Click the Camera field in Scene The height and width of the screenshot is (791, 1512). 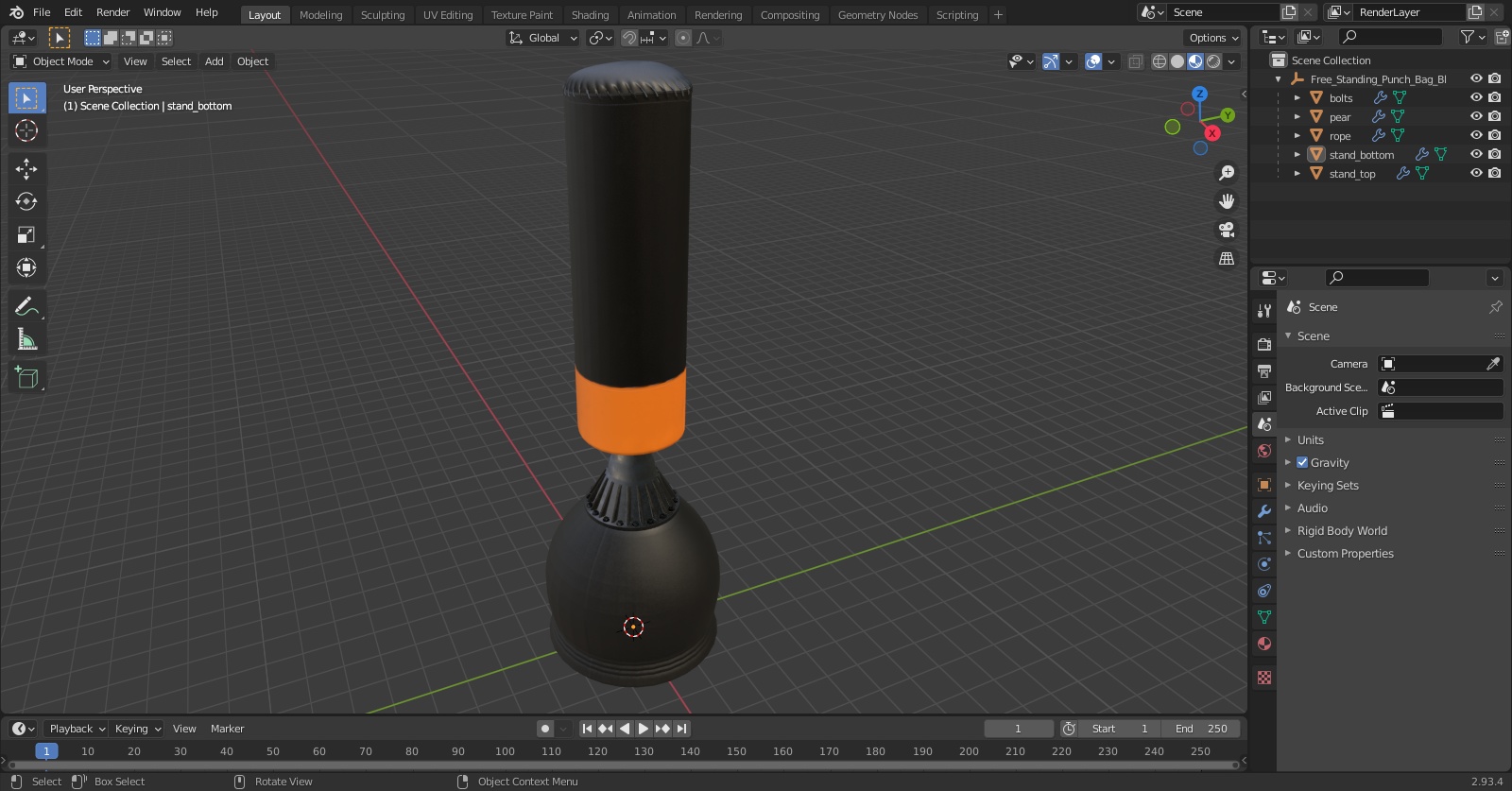pyautogui.click(x=1440, y=364)
